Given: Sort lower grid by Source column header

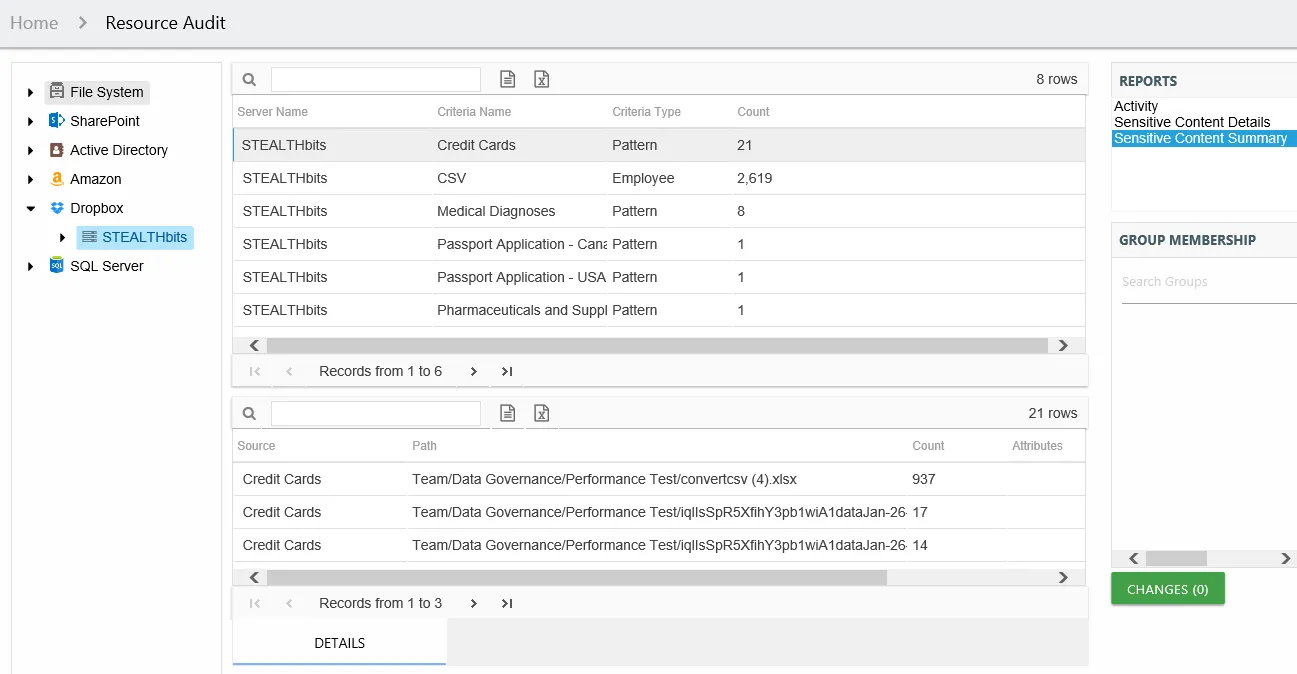Looking at the screenshot, I should [256, 446].
